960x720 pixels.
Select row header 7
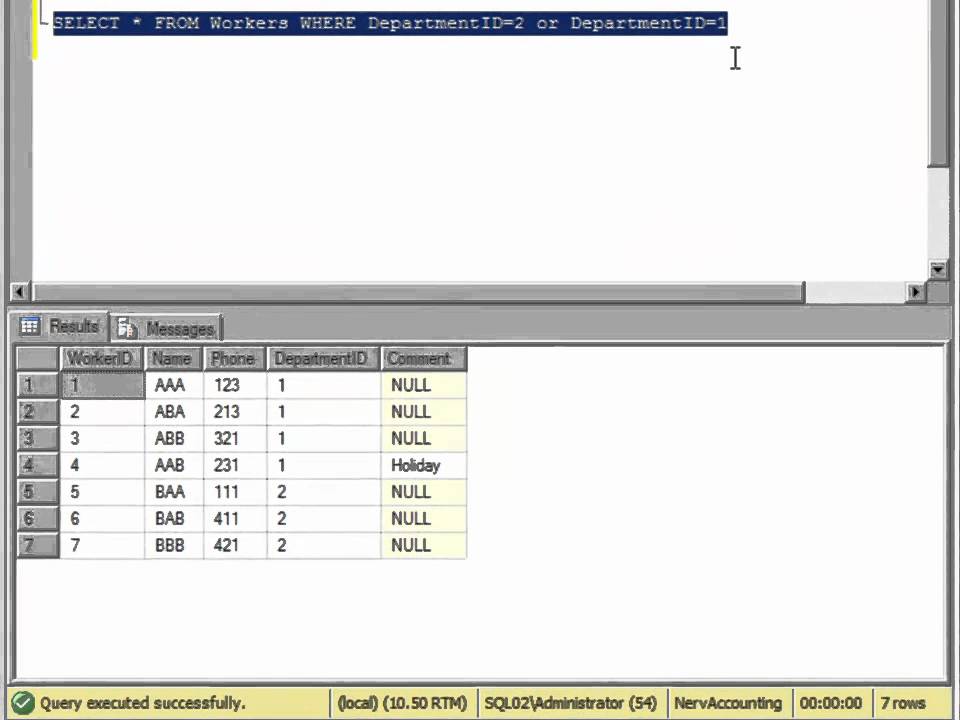coord(37,545)
